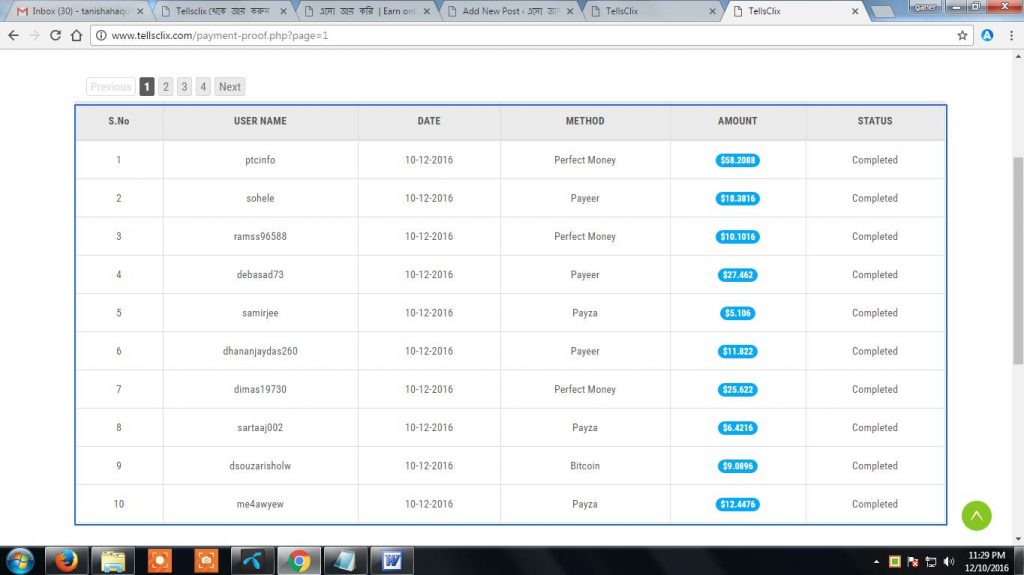Image resolution: width=1024 pixels, height=575 pixels.
Task: Click the address bar URL field
Action: coord(500,35)
